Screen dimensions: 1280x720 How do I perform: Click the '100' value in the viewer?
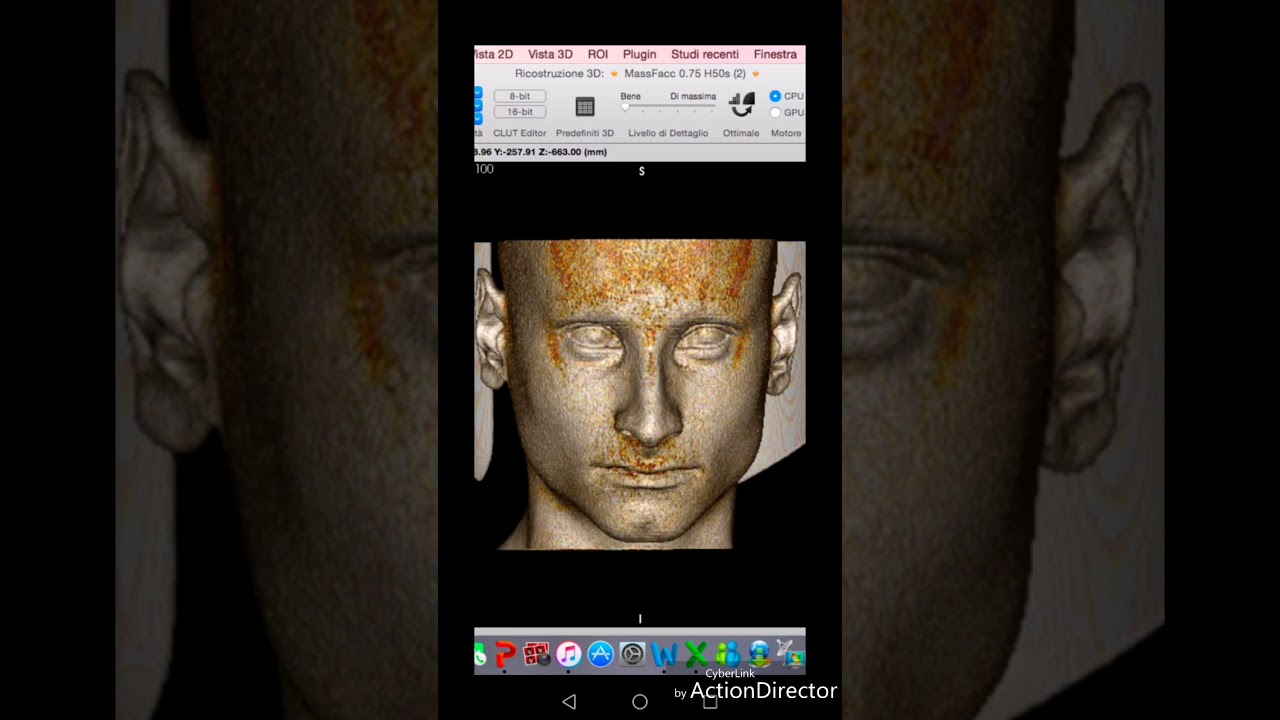[484, 169]
